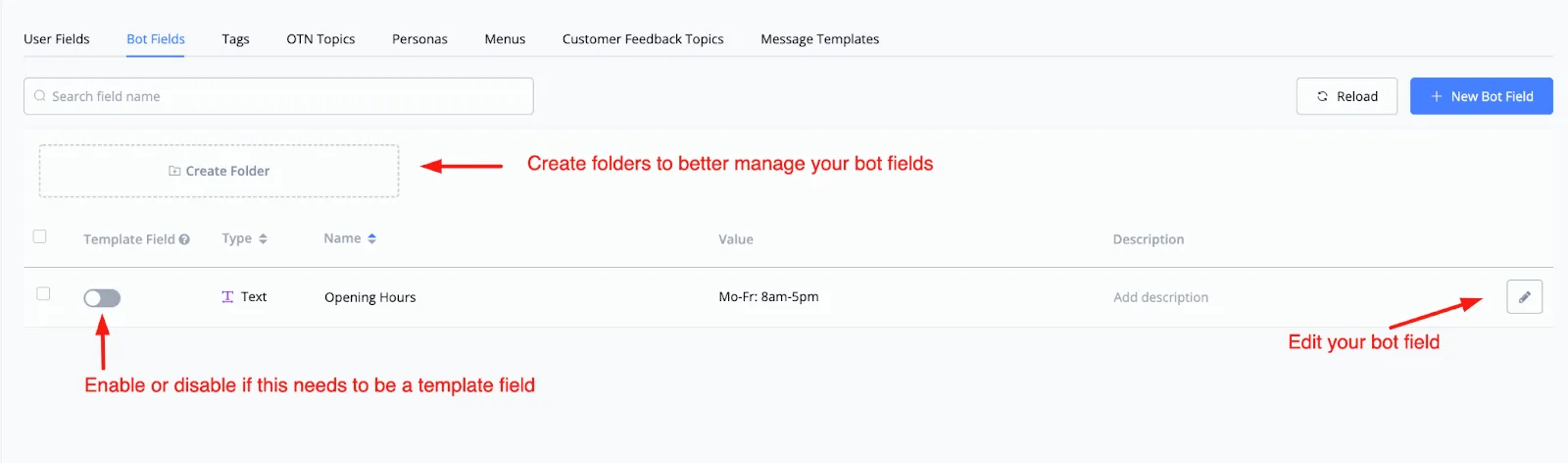Click the Text type icon in row
This screenshot has width=1568, height=463.
[227, 296]
